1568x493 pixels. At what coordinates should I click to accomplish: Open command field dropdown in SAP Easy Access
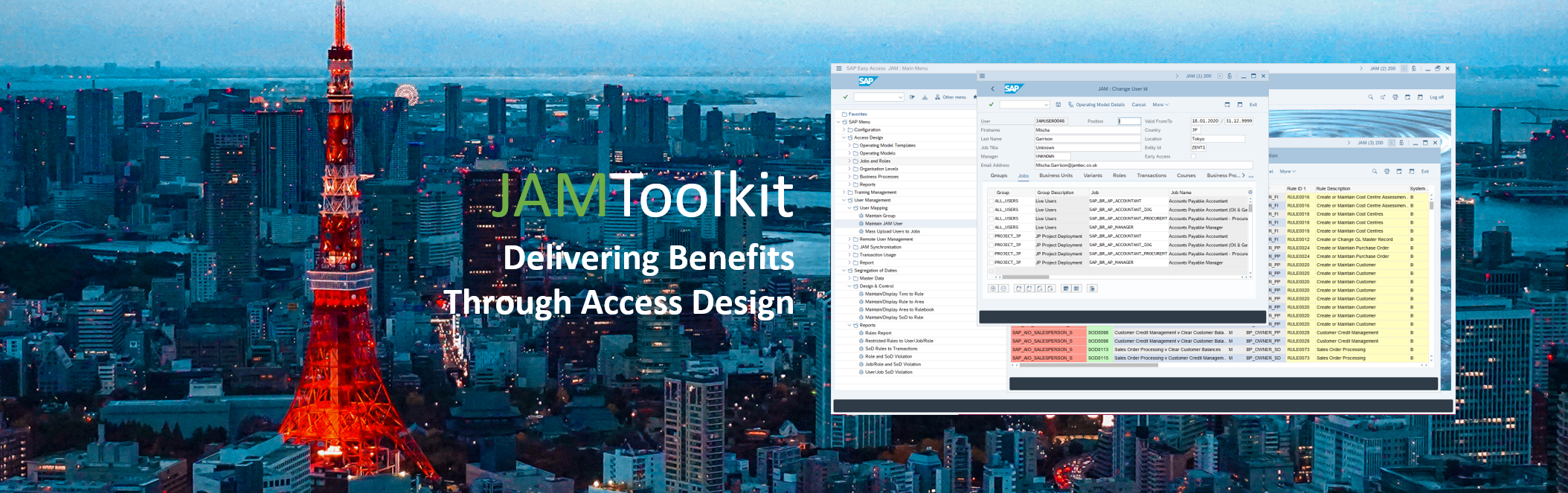pyautogui.click(x=900, y=97)
